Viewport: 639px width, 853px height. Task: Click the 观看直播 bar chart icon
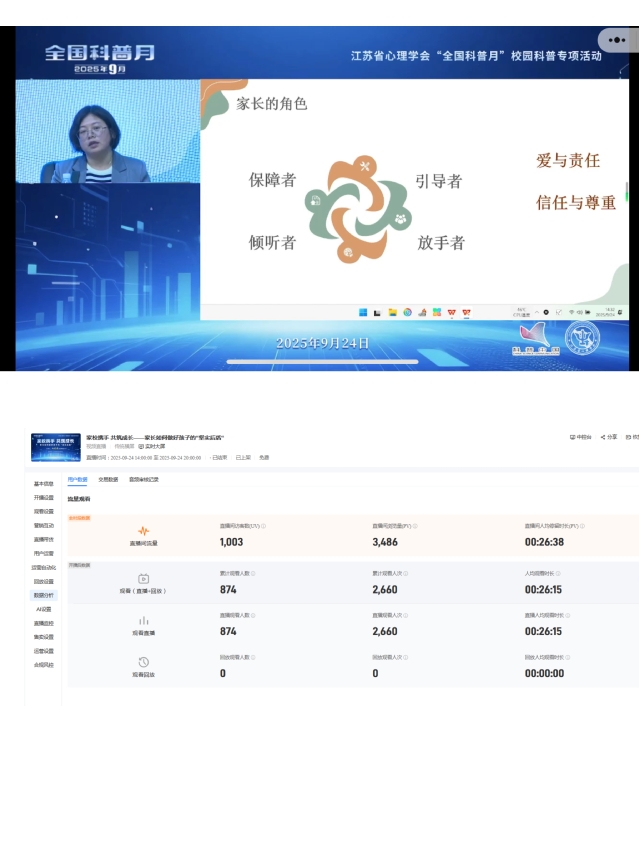pos(143,620)
